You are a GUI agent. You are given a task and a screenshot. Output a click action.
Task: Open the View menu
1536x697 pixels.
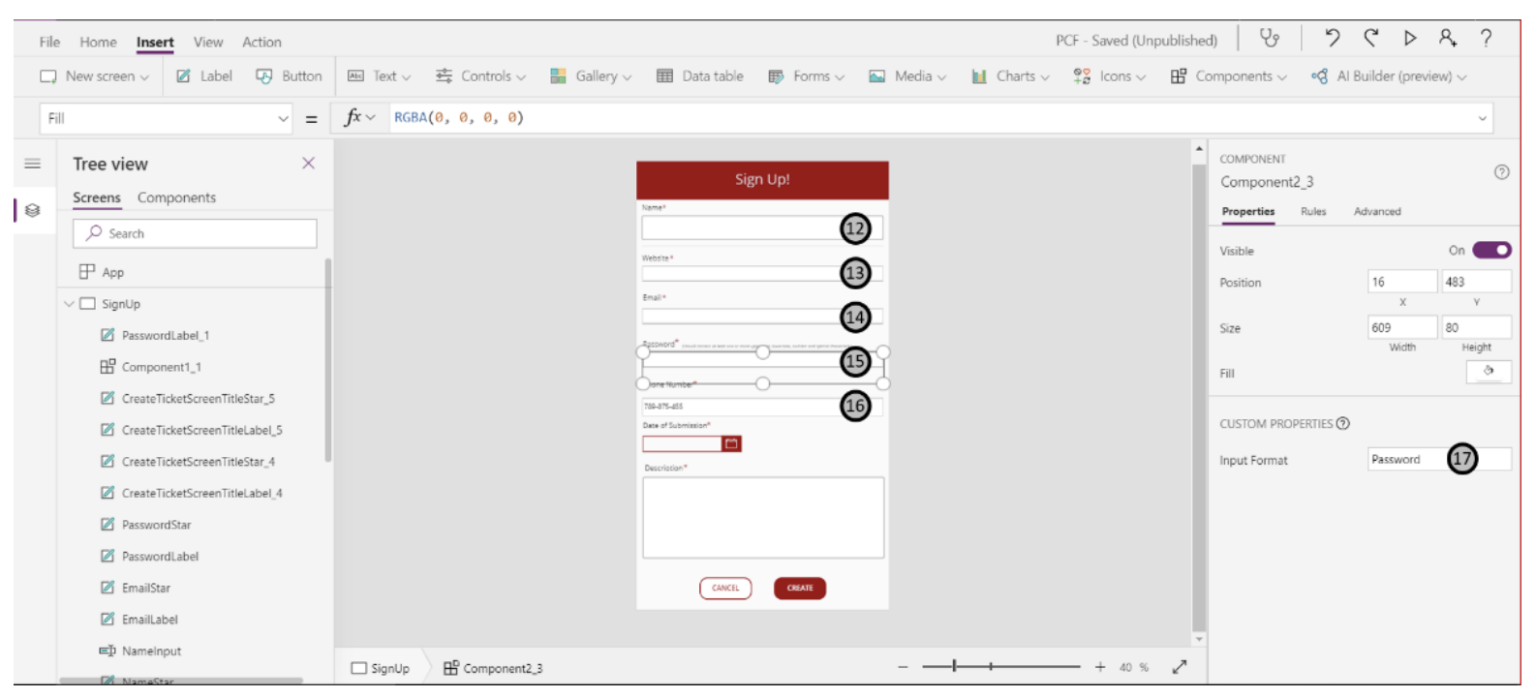(207, 42)
